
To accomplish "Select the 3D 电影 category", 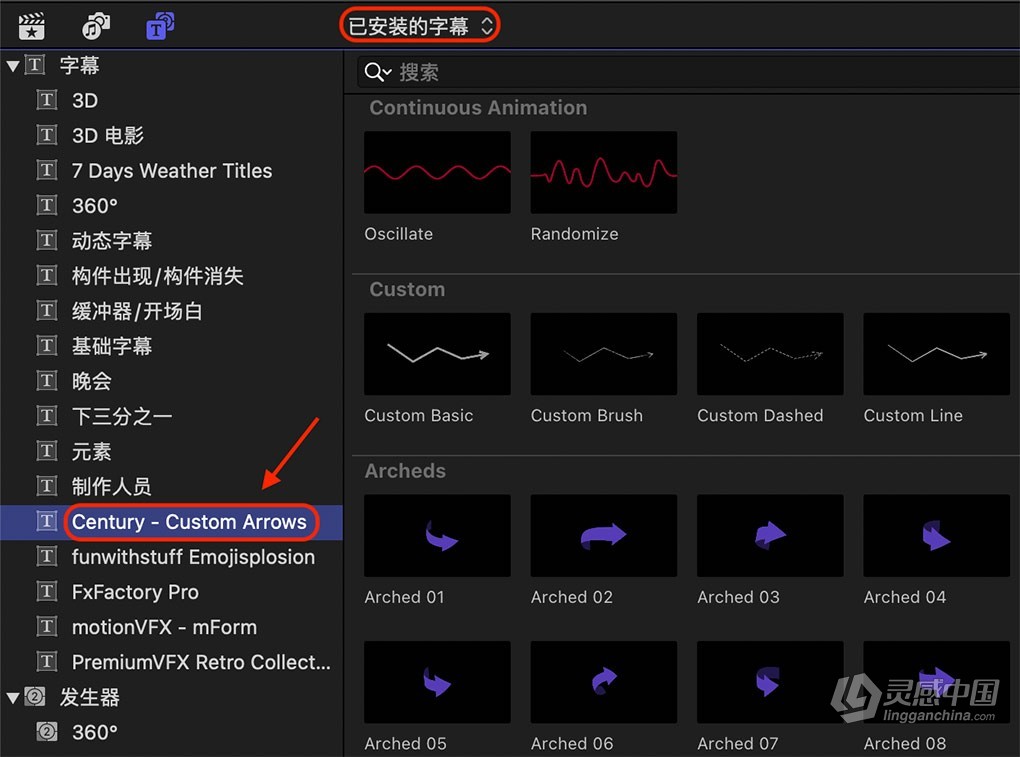I will (107, 135).
